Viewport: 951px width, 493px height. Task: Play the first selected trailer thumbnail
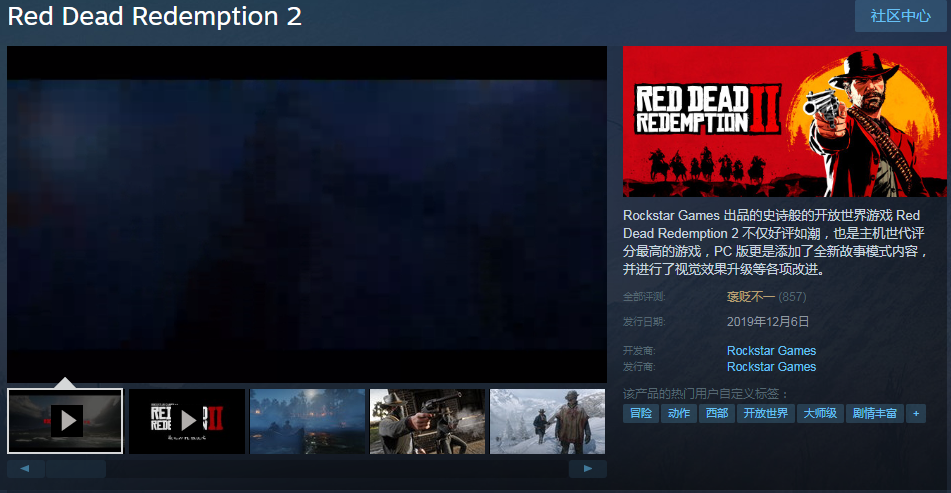pos(65,421)
